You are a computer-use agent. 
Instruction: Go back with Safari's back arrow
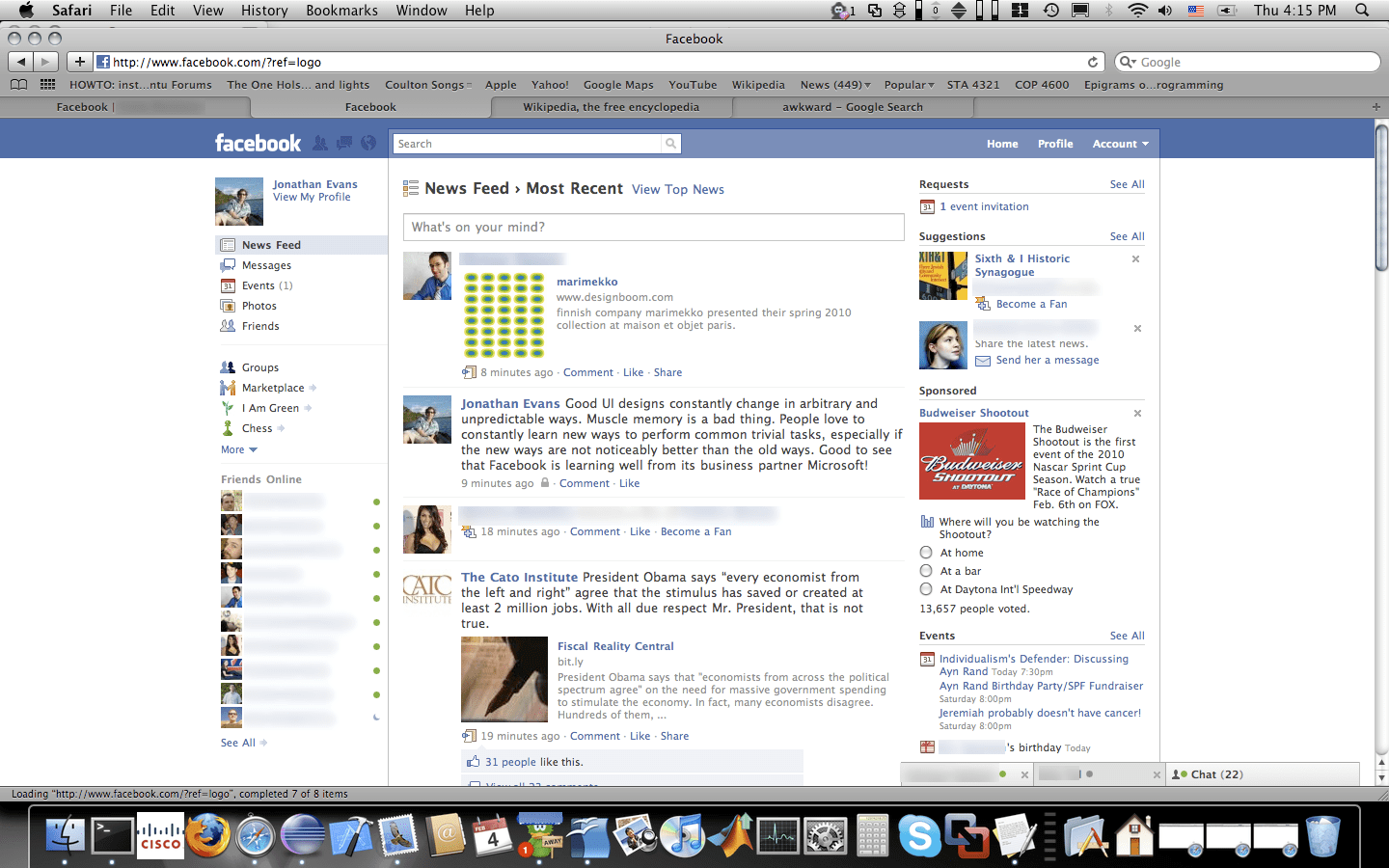pos(20,62)
